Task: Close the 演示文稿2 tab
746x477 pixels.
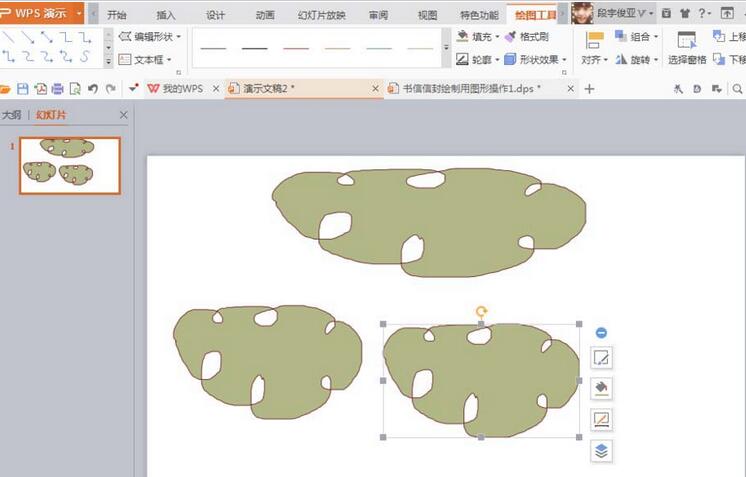Action: click(x=375, y=88)
